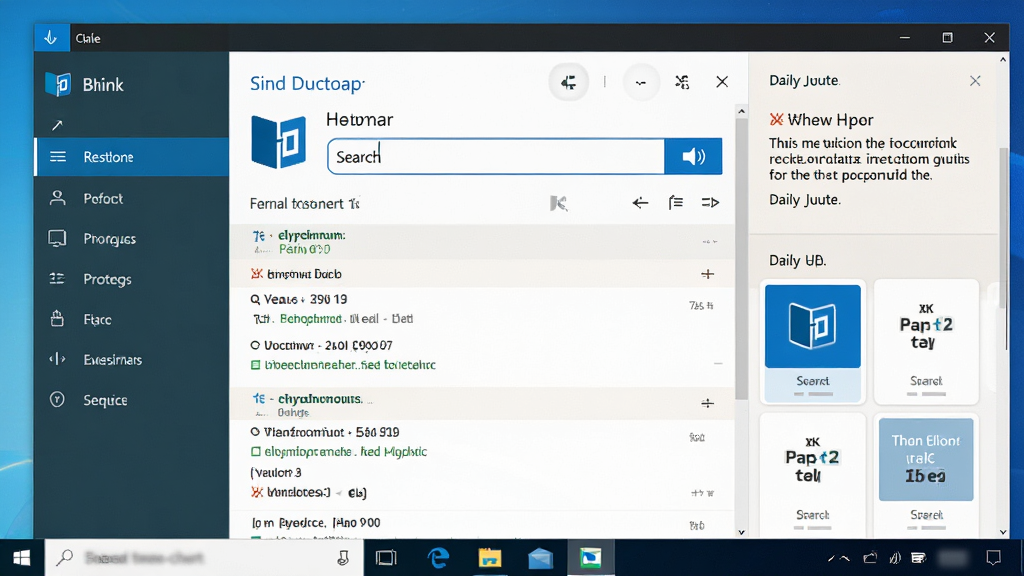Click the round arrows button beside Sind Ductoap

click(569, 82)
